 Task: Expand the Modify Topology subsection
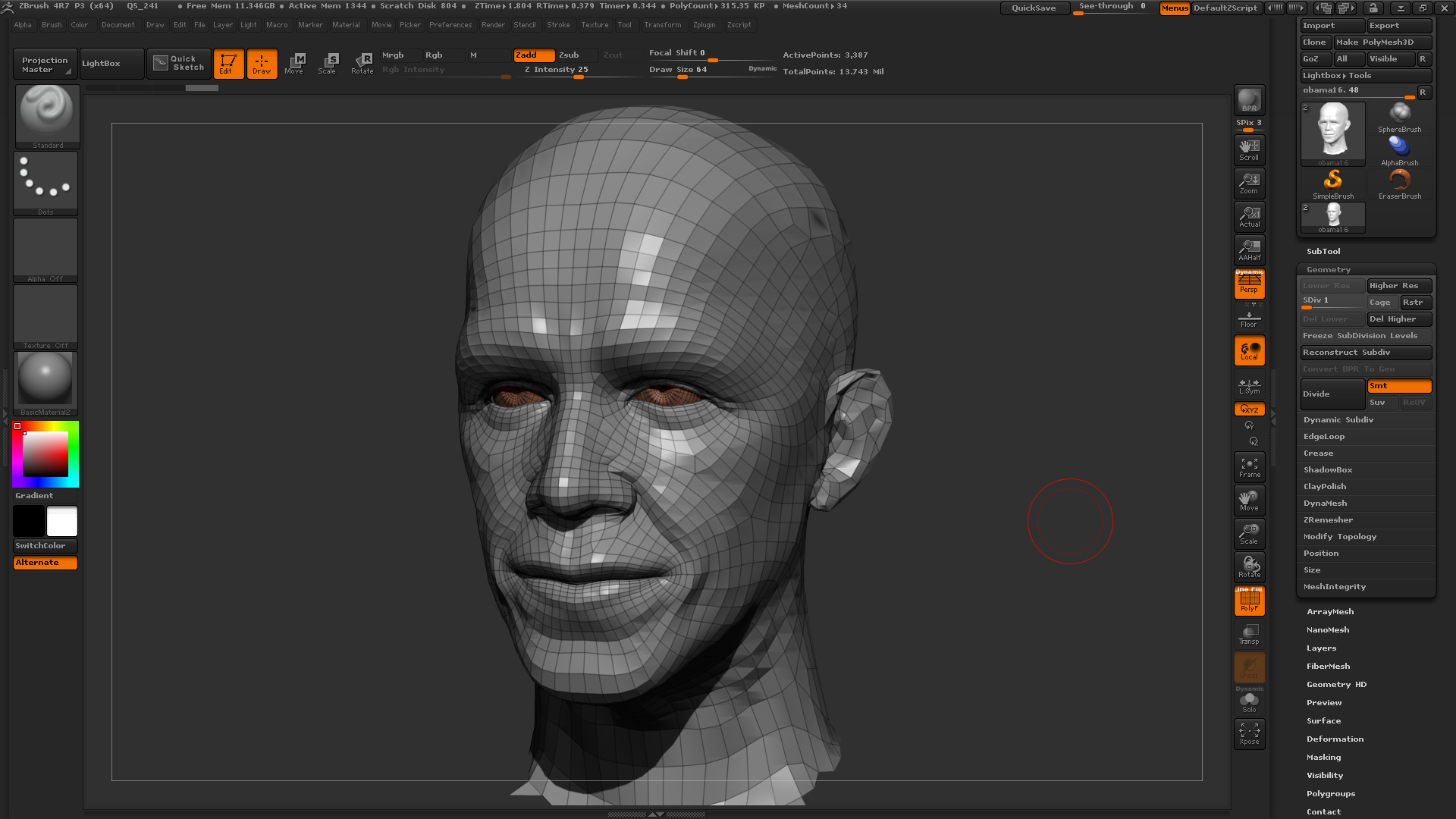[x=1340, y=537]
